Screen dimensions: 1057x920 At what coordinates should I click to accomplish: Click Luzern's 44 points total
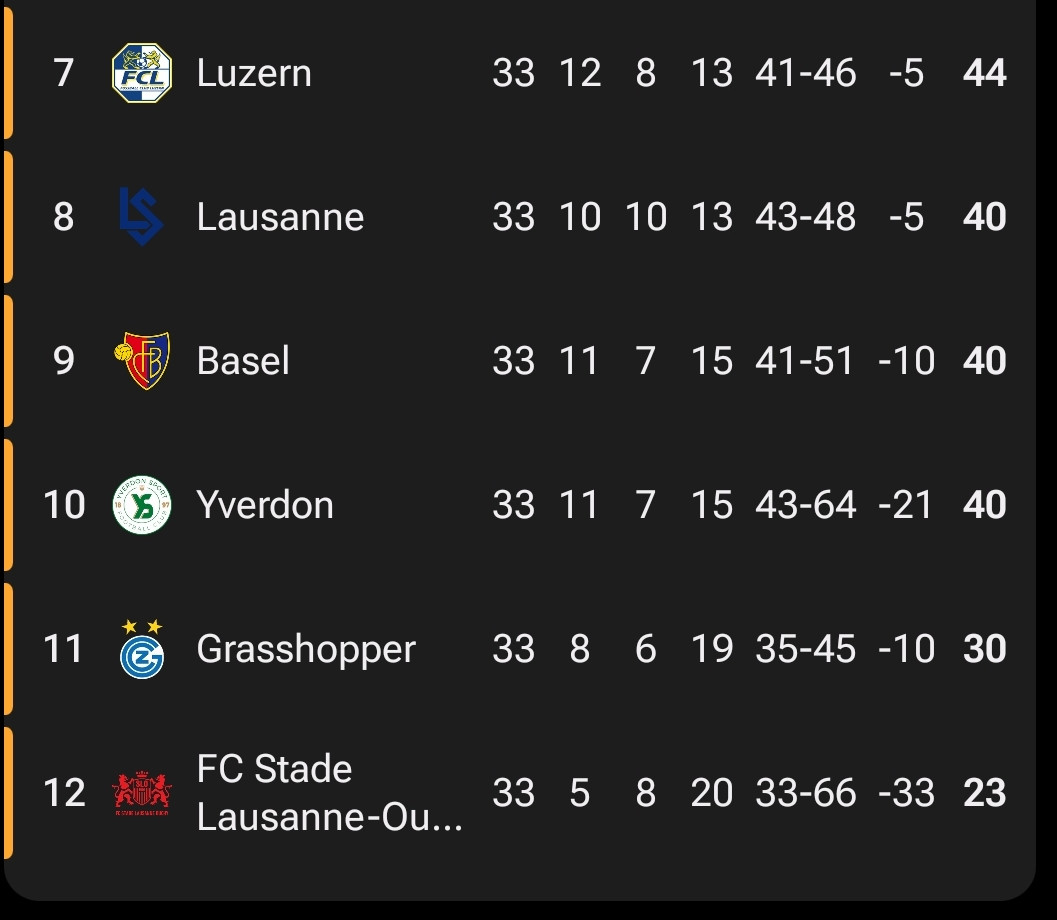tap(984, 73)
